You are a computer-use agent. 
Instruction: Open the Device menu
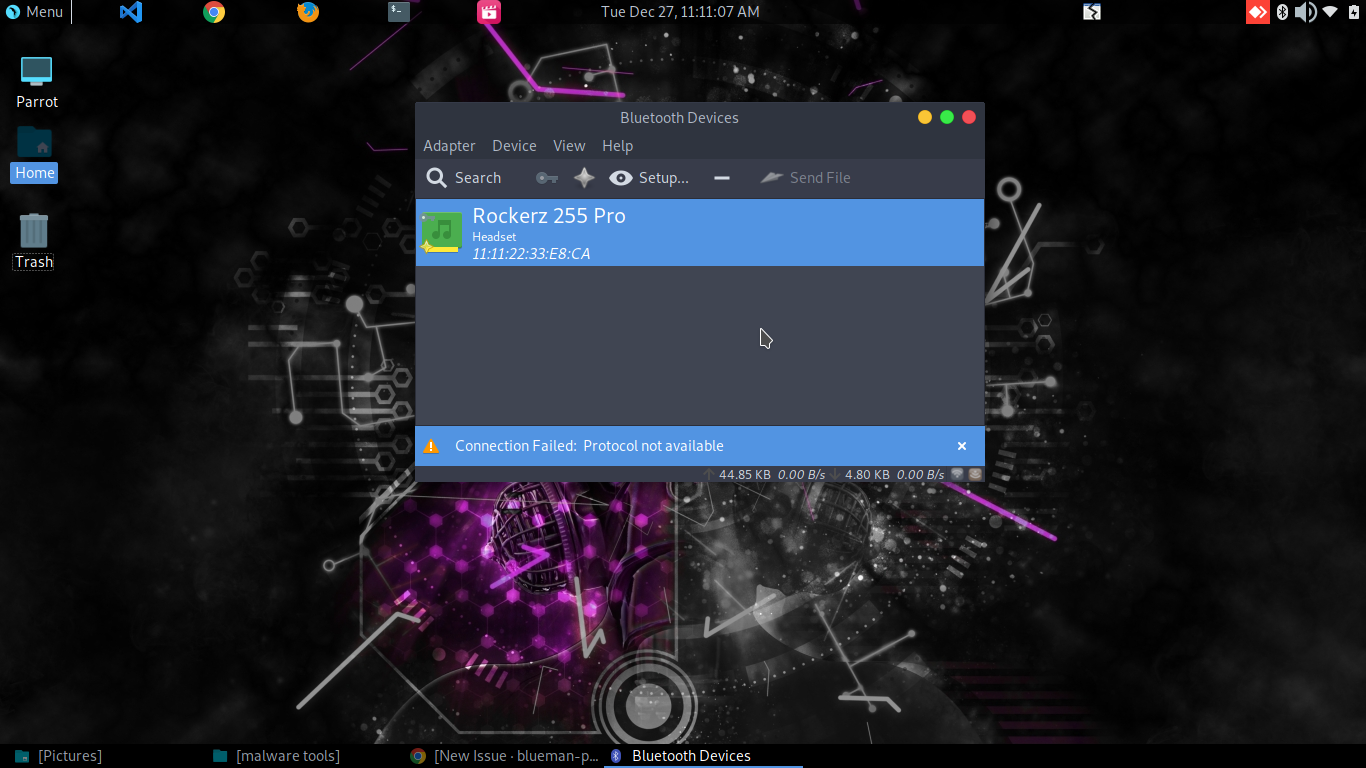514,145
